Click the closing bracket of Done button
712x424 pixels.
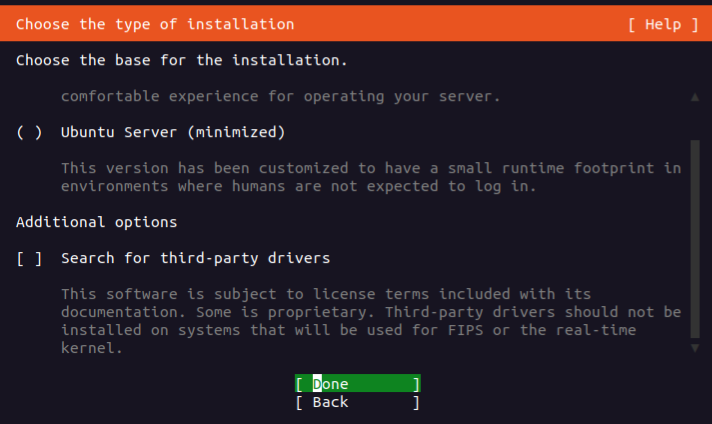(x=416, y=384)
